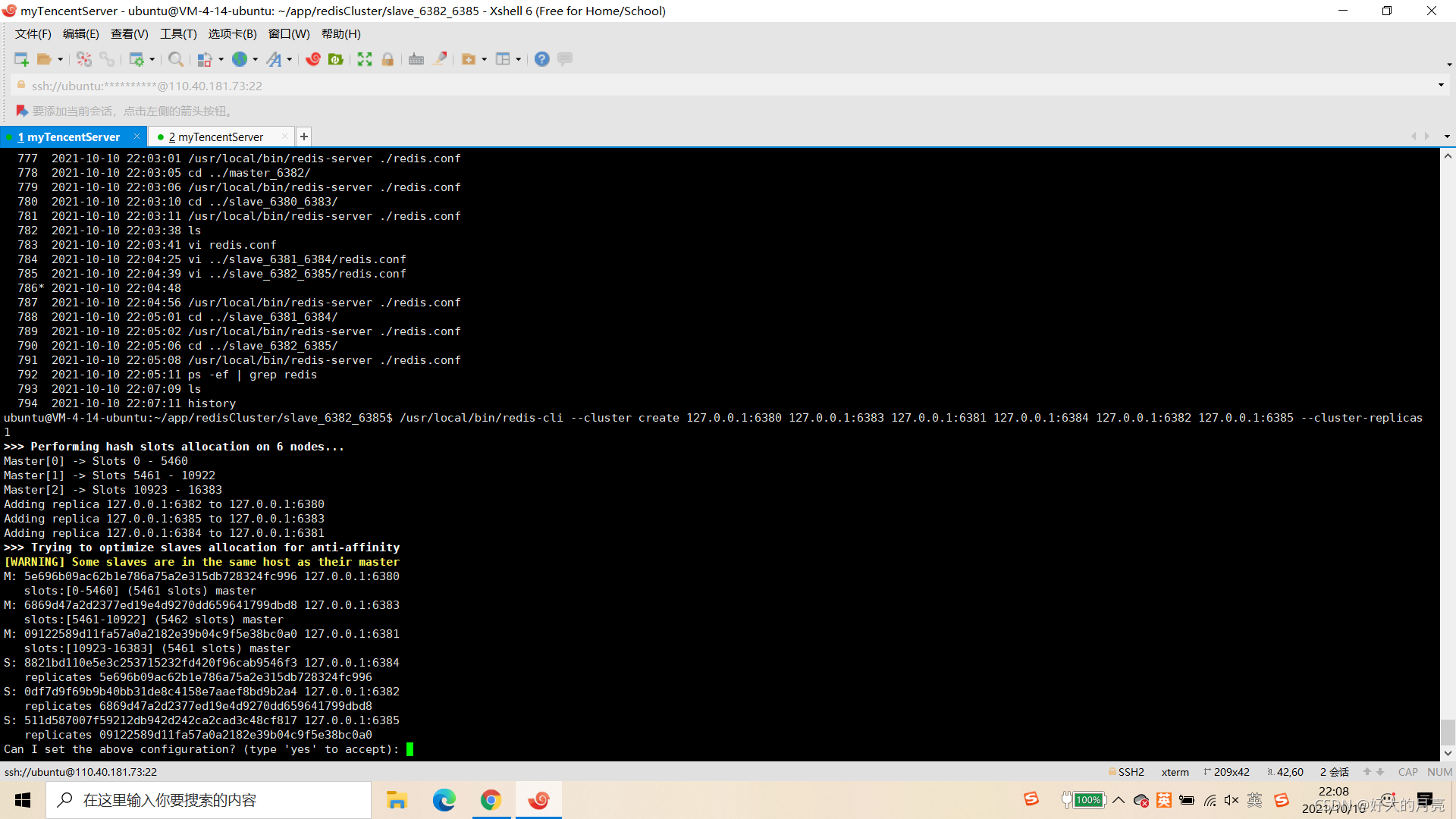
Task: Open Google Chrome from taskbar
Action: (491, 800)
